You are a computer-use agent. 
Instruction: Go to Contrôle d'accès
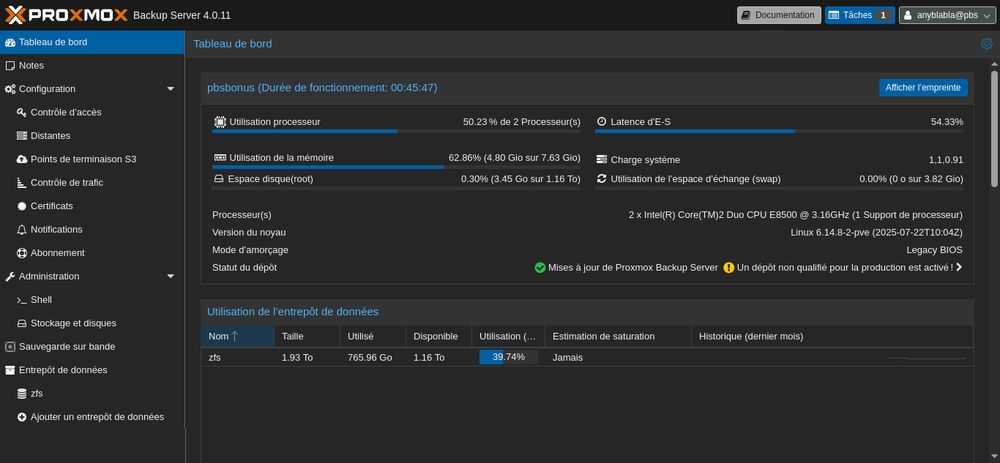click(x=92, y=112)
